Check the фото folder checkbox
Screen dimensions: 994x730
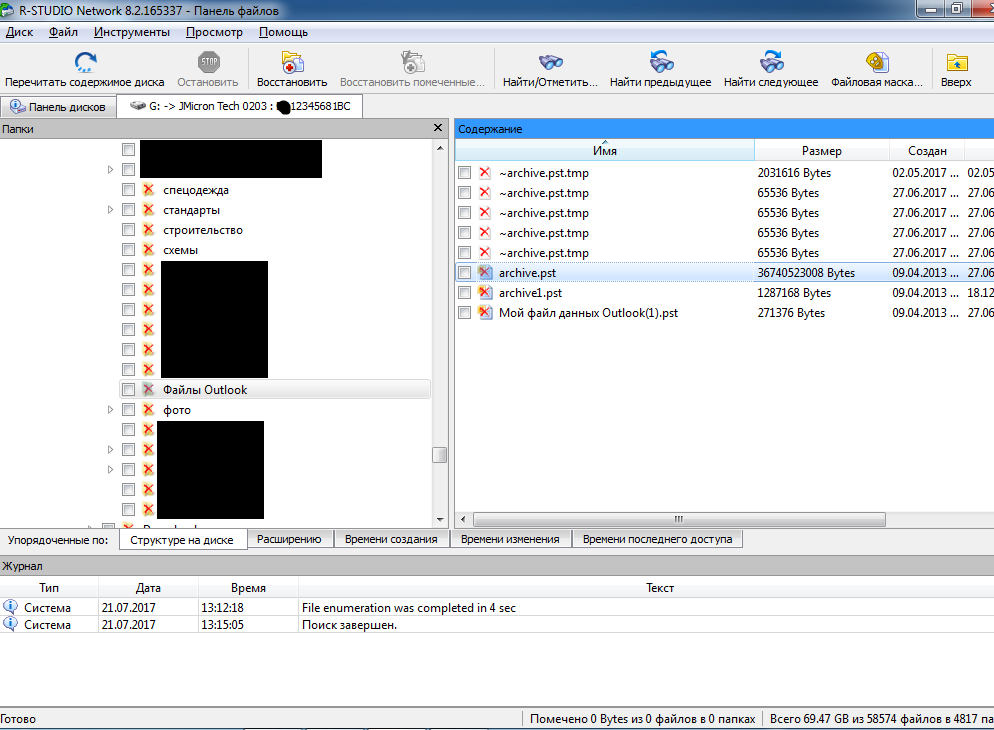[129, 409]
